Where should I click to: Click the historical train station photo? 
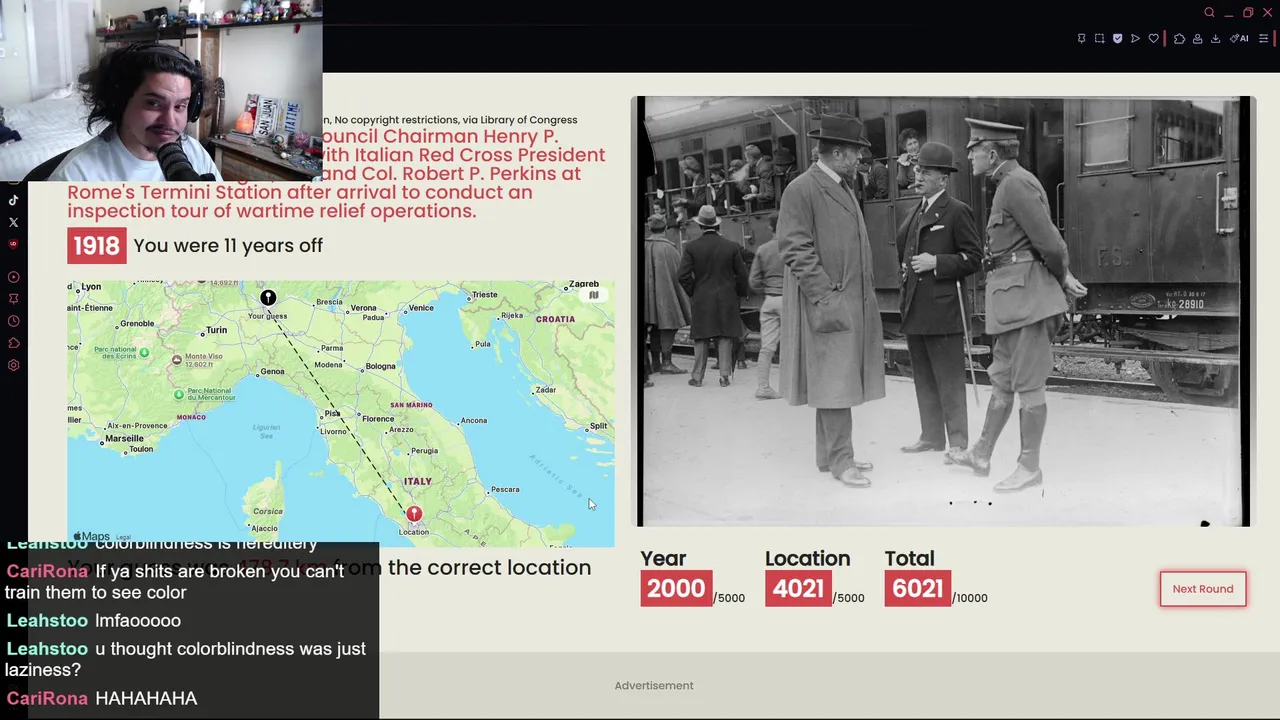pyautogui.click(x=943, y=311)
